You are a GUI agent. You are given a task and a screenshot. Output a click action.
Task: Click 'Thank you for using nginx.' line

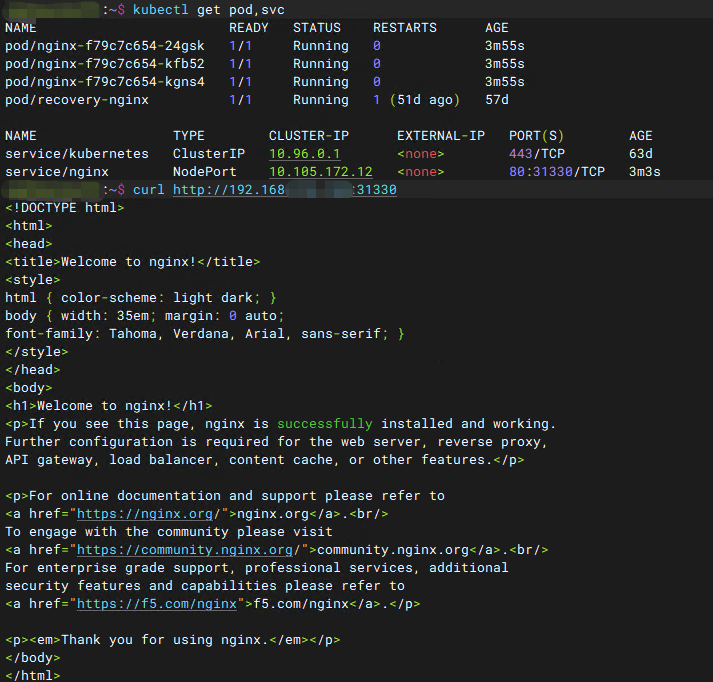pyautogui.click(x=172, y=640)
